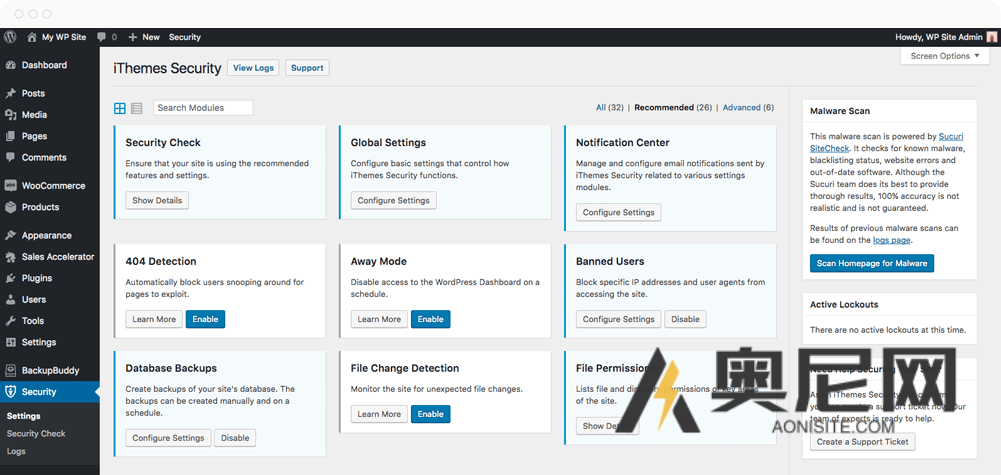Click the Support button near title
This screenshot has width=1001, height=475.
(307, 68)
